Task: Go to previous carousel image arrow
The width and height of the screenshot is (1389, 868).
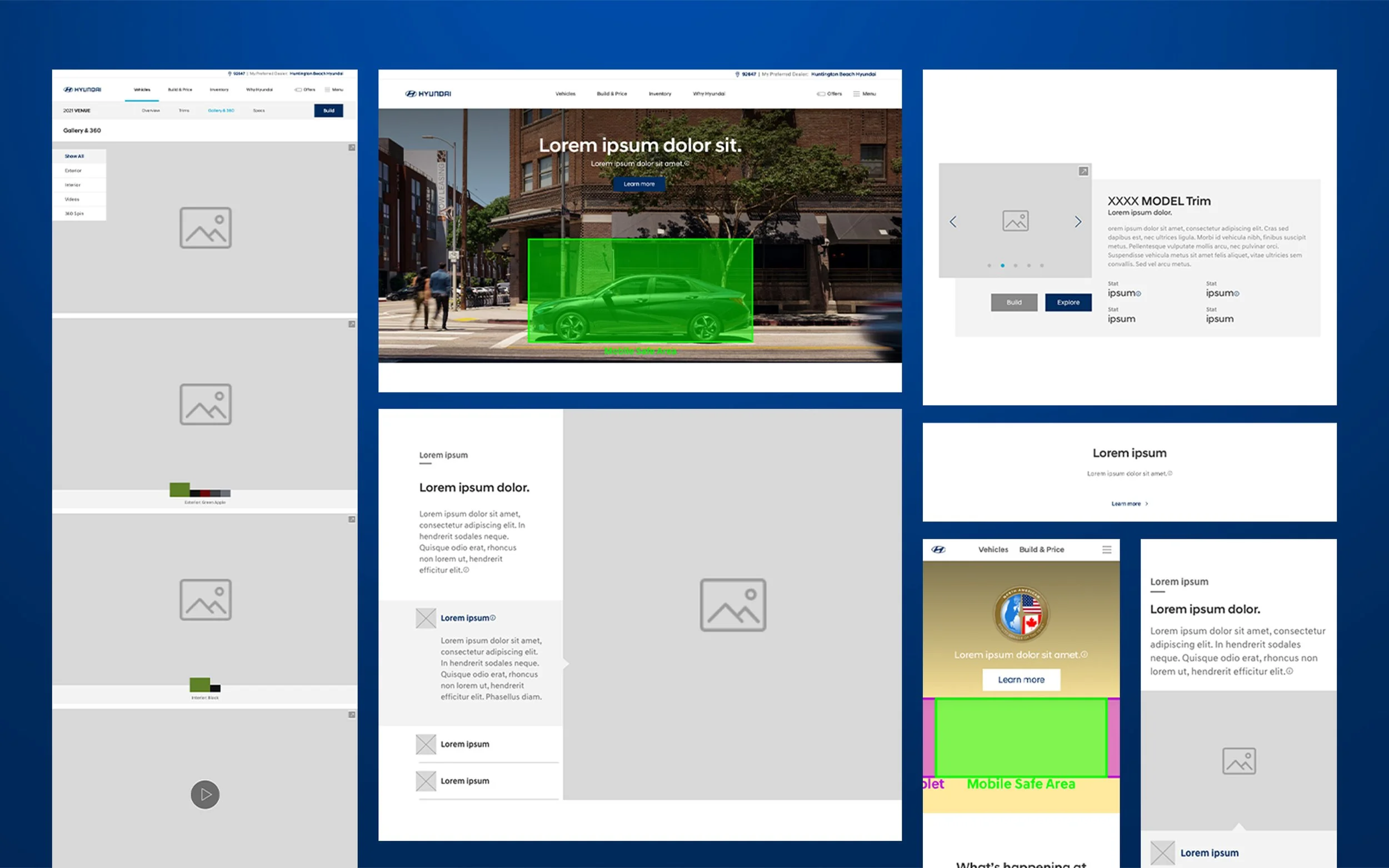Action: point(953,222)
